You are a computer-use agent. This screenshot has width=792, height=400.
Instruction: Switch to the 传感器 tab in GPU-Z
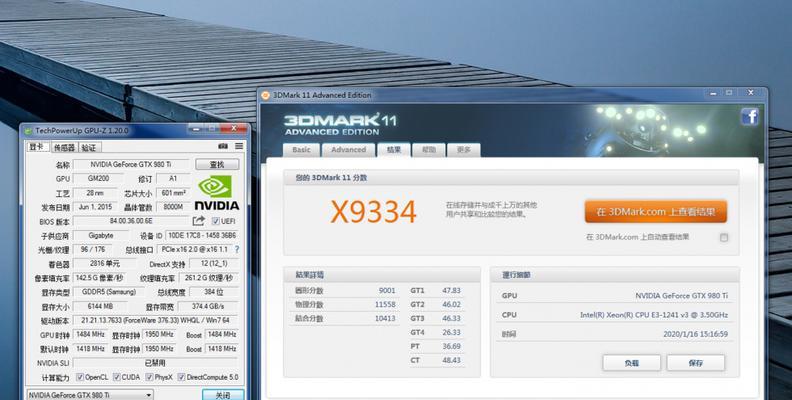64,147
